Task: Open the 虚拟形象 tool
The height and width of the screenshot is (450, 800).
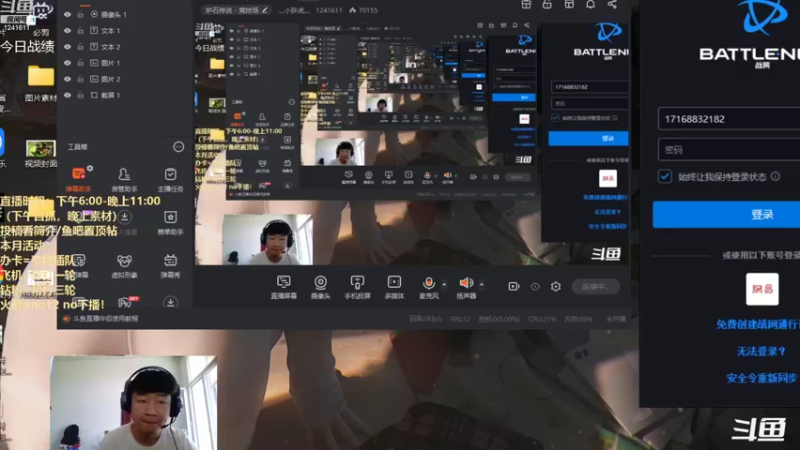Action: (124, 266)
